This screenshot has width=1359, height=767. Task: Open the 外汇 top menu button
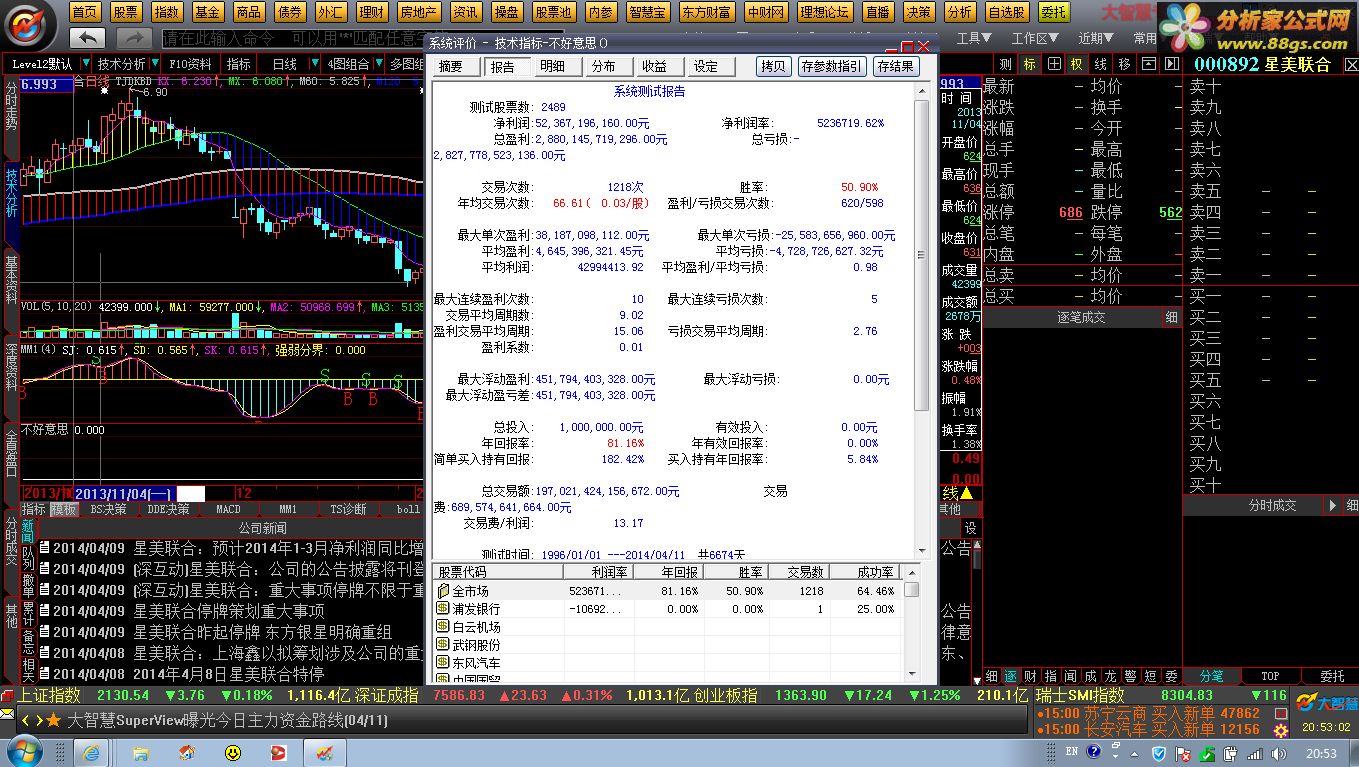[x=330, y=12]
